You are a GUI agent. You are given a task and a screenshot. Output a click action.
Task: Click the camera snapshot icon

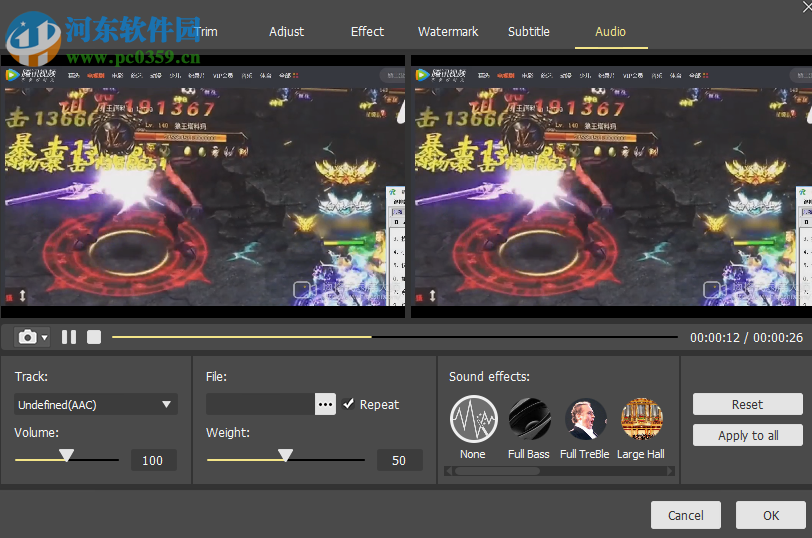[x=27, y=337]
